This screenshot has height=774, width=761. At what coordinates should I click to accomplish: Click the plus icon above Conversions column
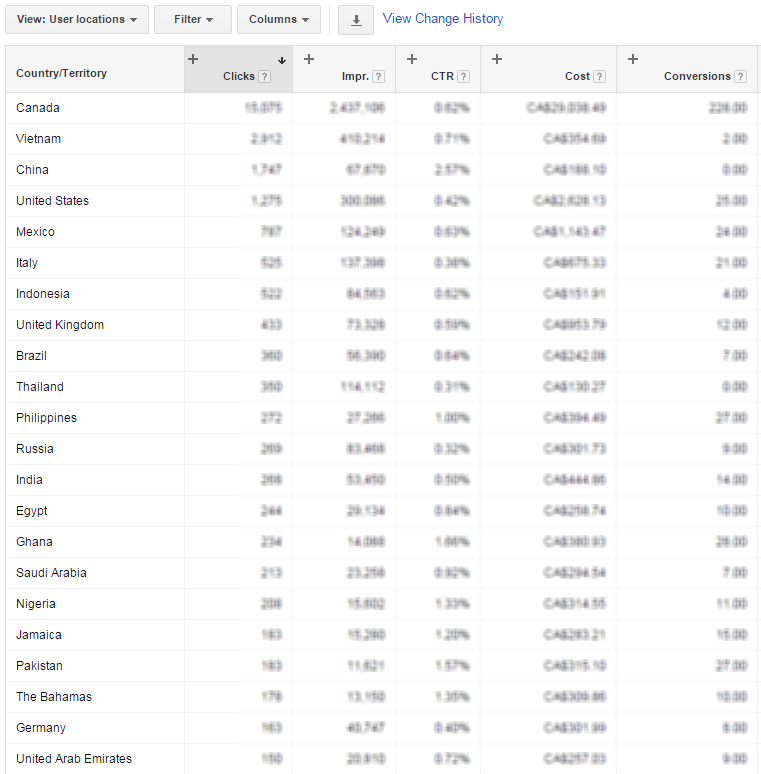[x=633, y=59]
